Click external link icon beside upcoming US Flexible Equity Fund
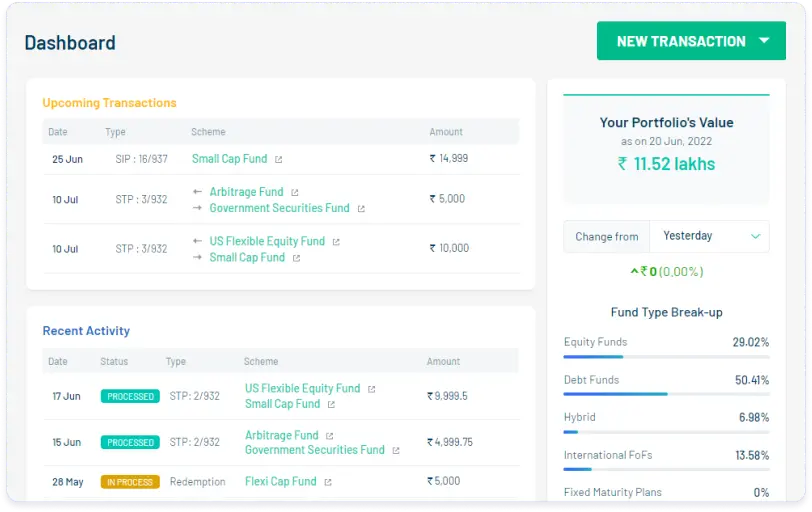 point(336,242)
